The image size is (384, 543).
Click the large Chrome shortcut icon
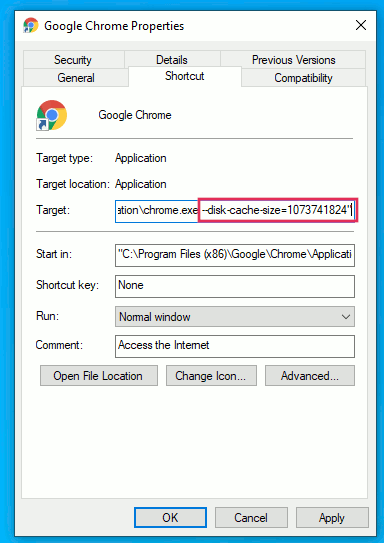pyautogui.click(x=52, y=115)
